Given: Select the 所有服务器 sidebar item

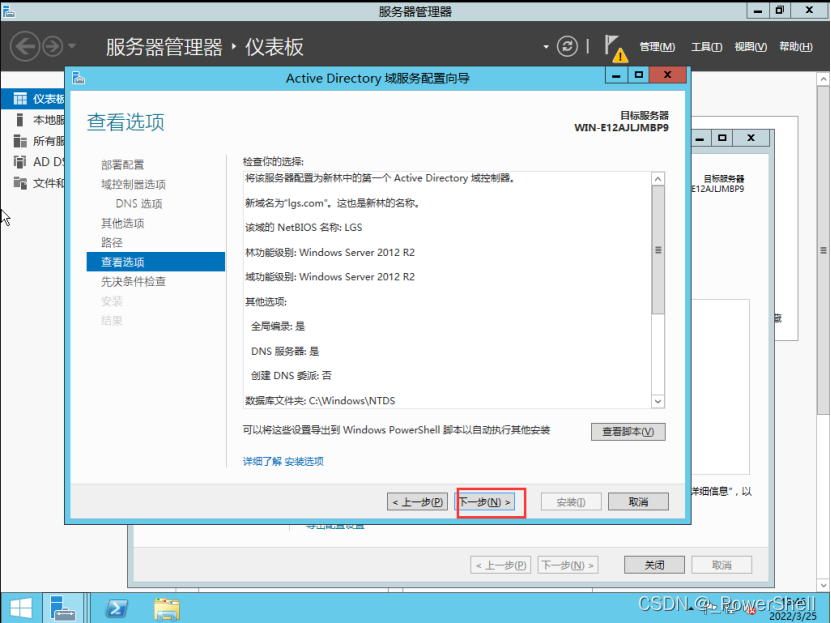Looking at the screenshot, I should [x=33, y=141].
